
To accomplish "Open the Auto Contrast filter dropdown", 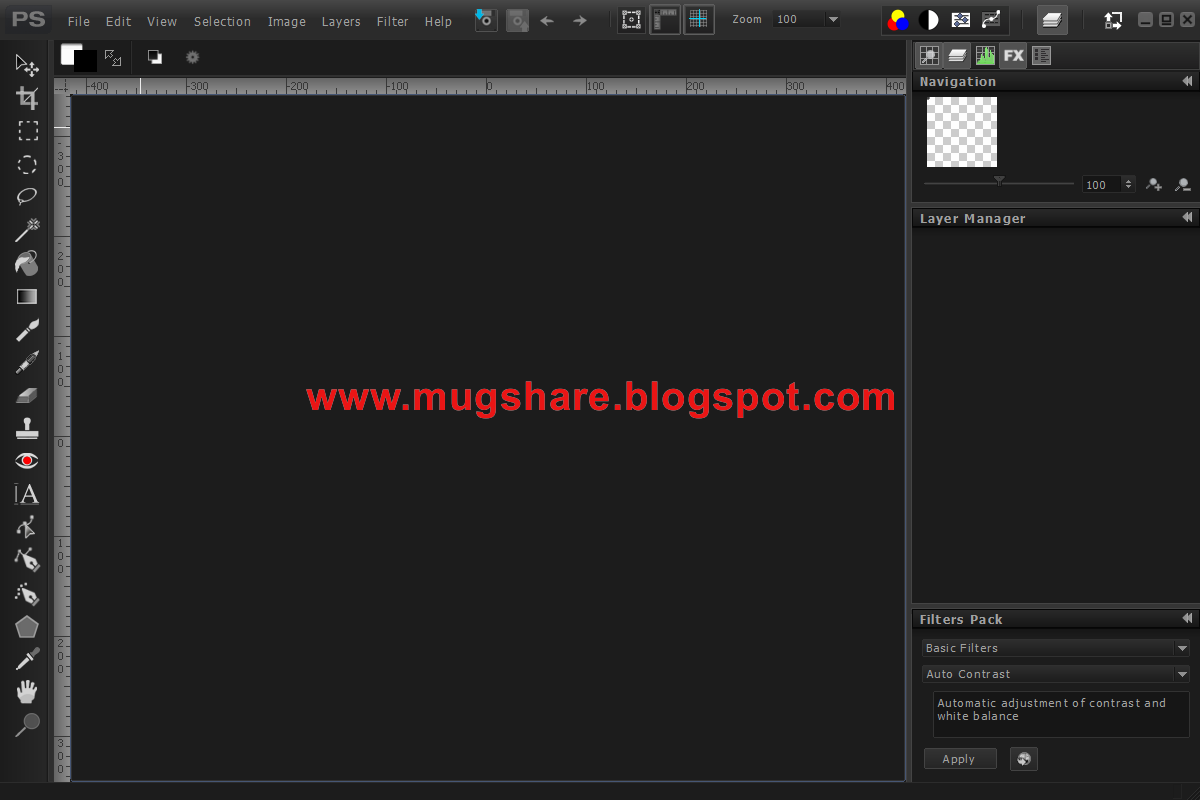I will point(1055,674).
